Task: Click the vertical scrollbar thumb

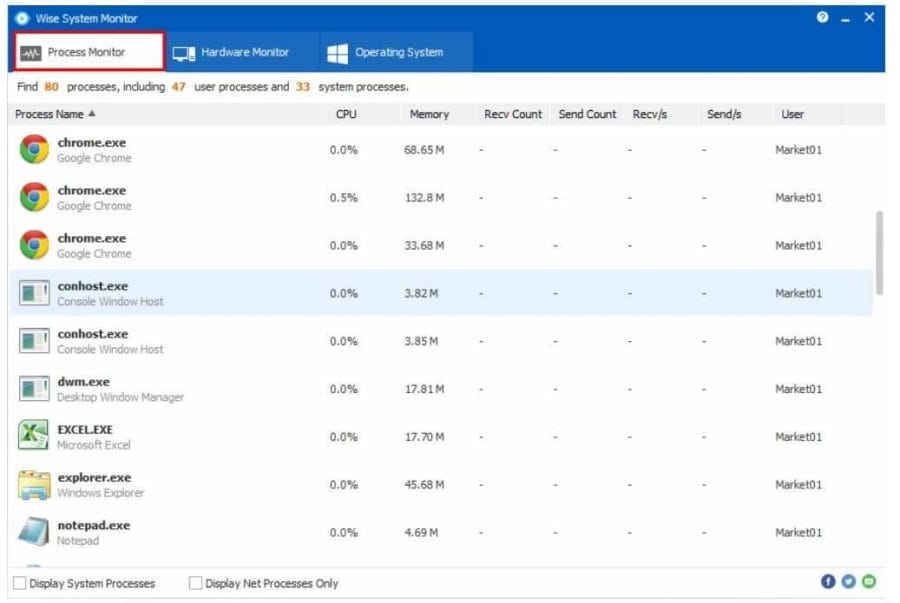Action: [x=879, y=253]
